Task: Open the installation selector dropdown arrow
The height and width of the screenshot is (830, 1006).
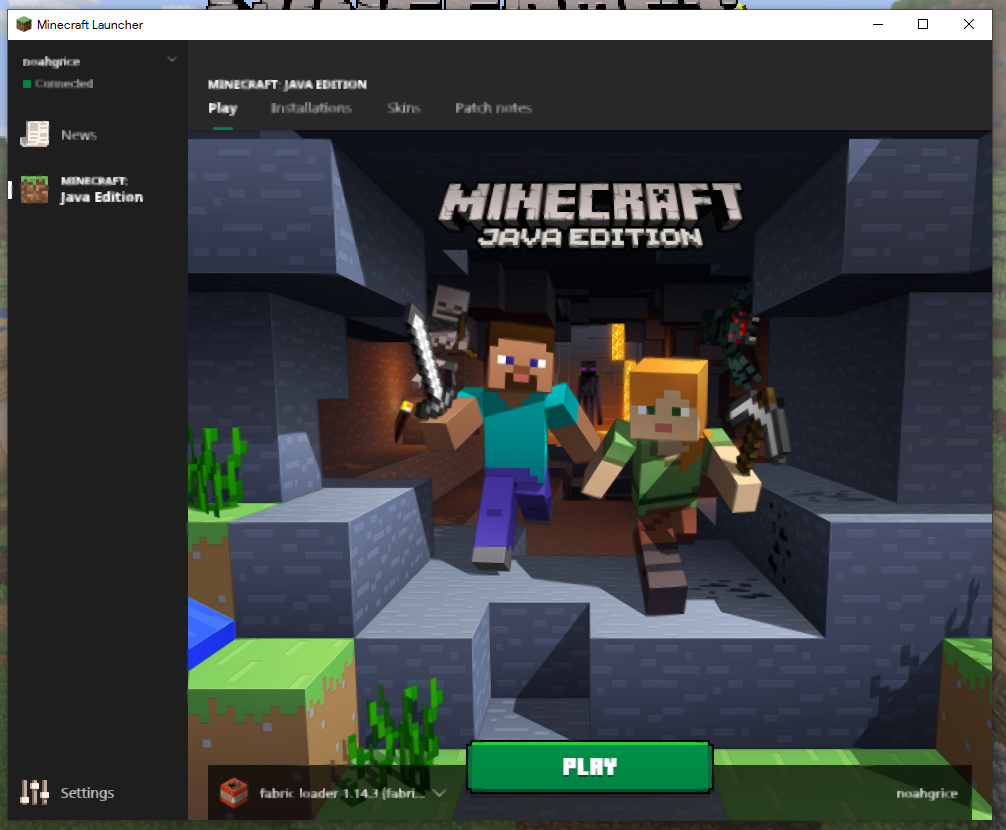Action: click(x=439, y=792)
